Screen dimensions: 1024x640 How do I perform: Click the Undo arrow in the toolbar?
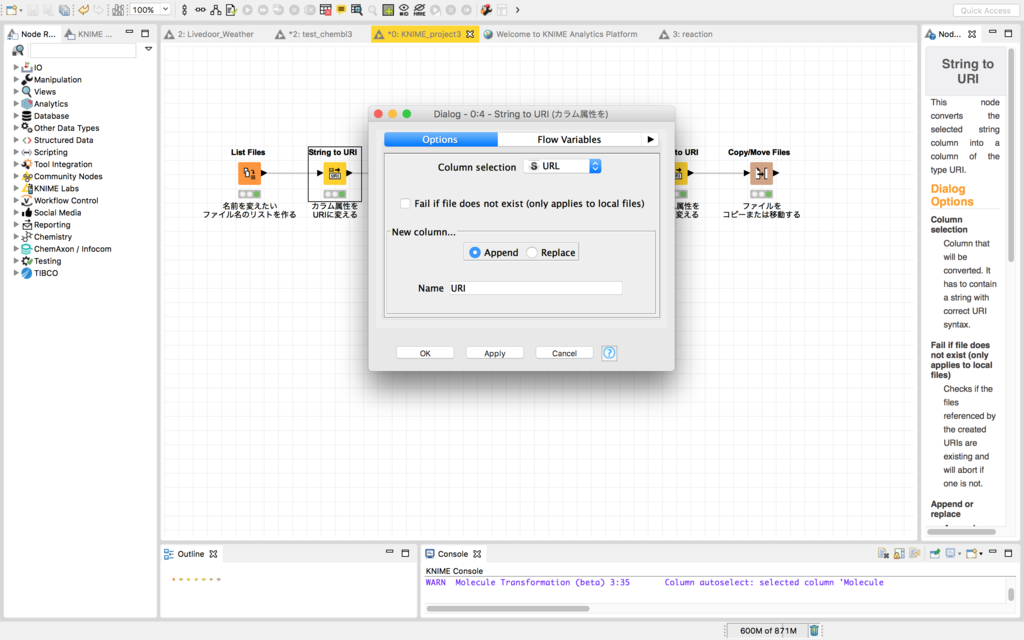[84, 10]
